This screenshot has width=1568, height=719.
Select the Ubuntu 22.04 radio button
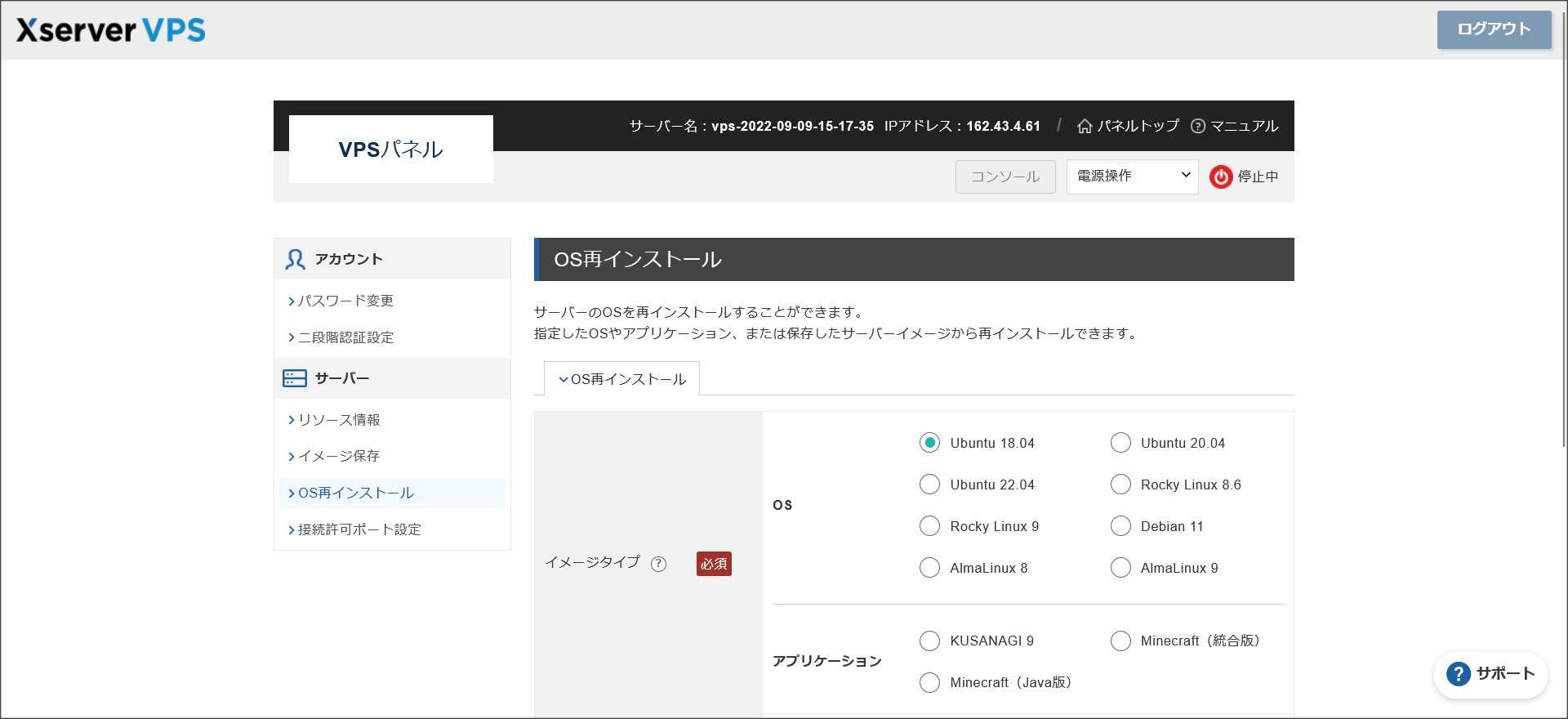click(x=929, y=485)
